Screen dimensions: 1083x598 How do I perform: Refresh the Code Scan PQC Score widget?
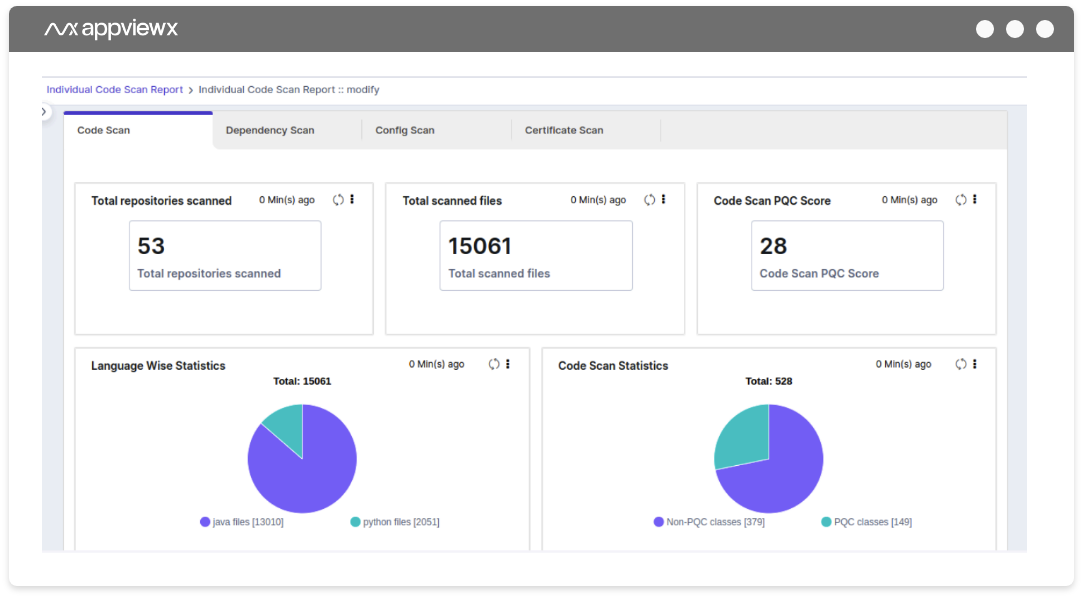[x=960, y=198]
